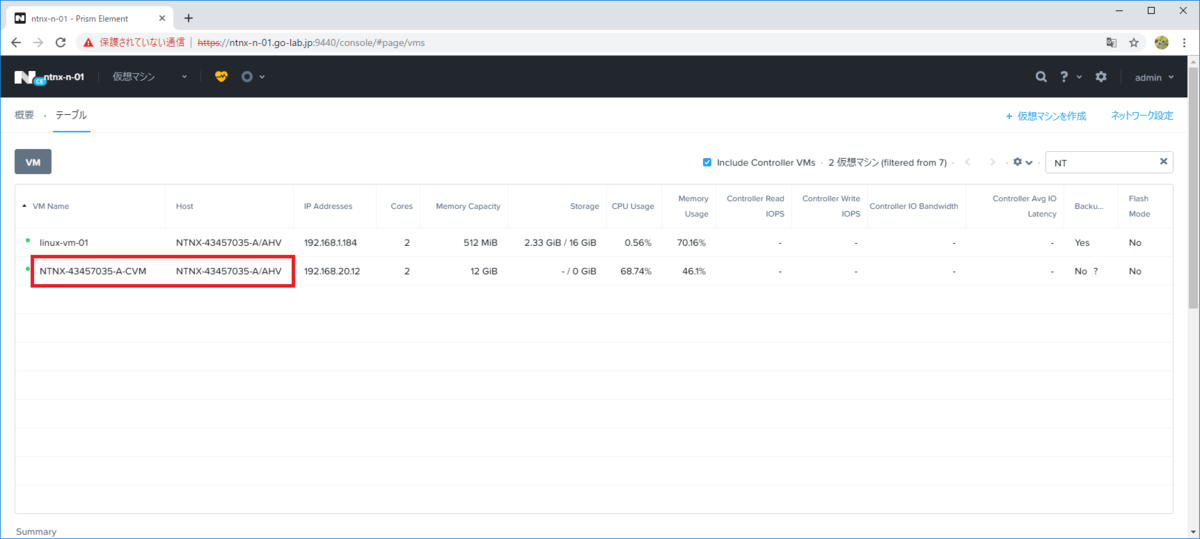Go to the previous page of VMs

coord(967,162)
